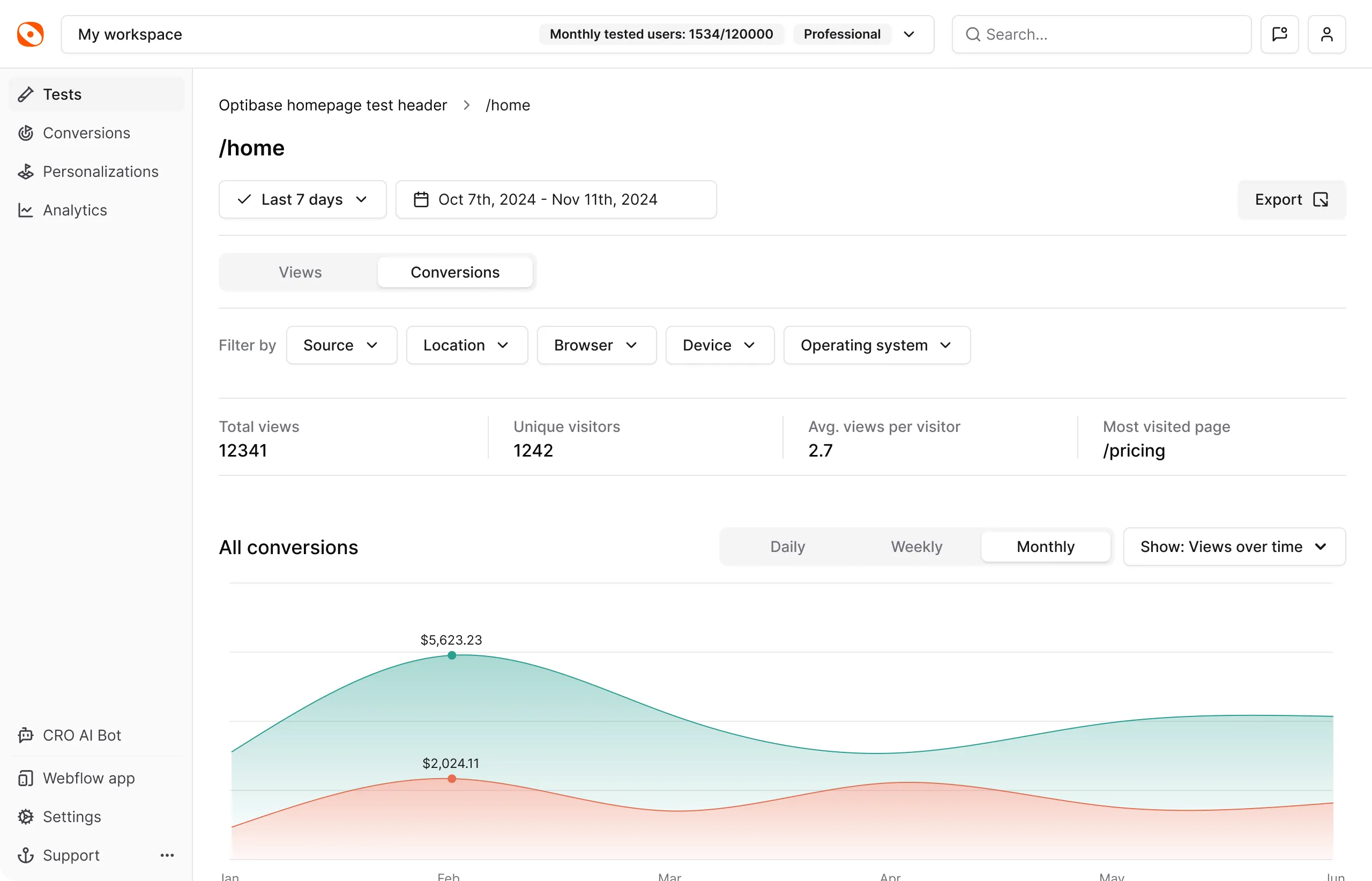Screen dimensions: 1372x881
Task: Click the Support more options ellipsis
Action: pyautogui.click(x=167, y=855)
